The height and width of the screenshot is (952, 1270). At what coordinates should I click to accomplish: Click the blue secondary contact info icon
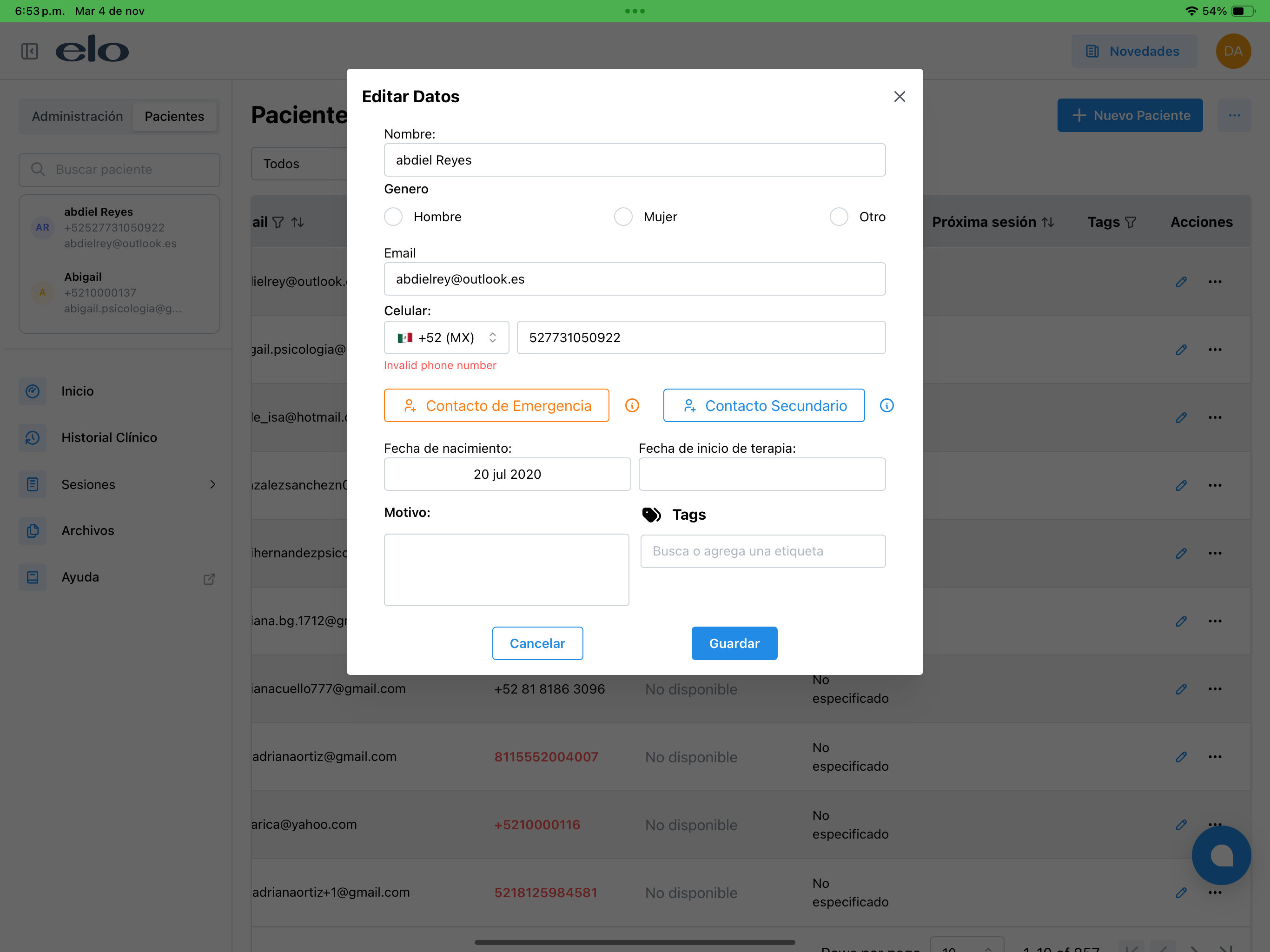pyautogui.click(x=886, y=405)
